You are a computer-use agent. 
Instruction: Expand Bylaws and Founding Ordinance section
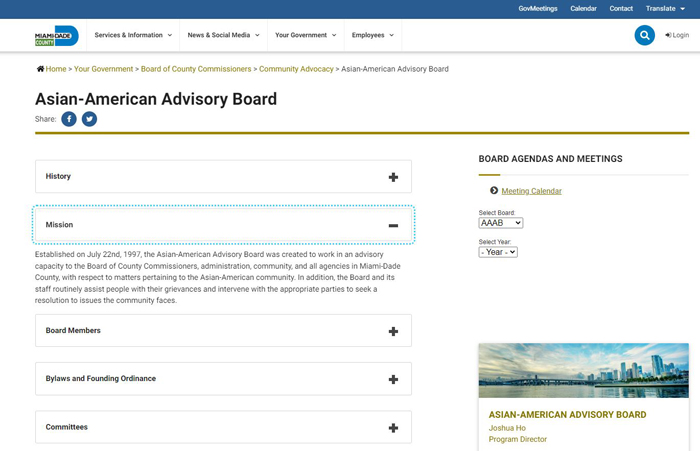click(x=223, y=379)
